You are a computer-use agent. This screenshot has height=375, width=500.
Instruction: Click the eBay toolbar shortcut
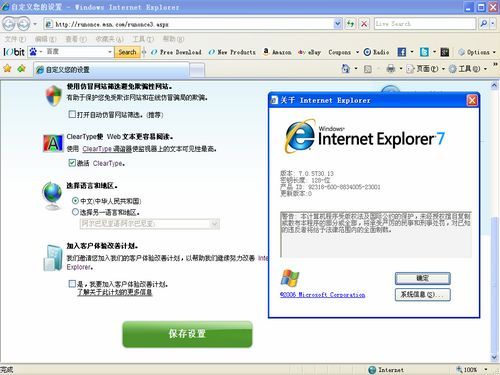[310, 52]
